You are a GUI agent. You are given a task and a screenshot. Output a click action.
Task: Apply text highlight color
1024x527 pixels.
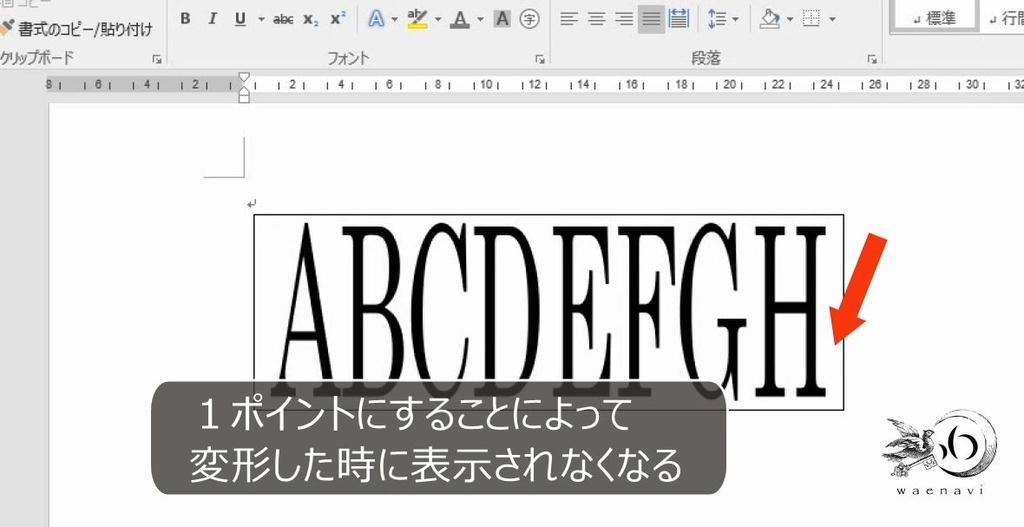(x=417, y=19)
